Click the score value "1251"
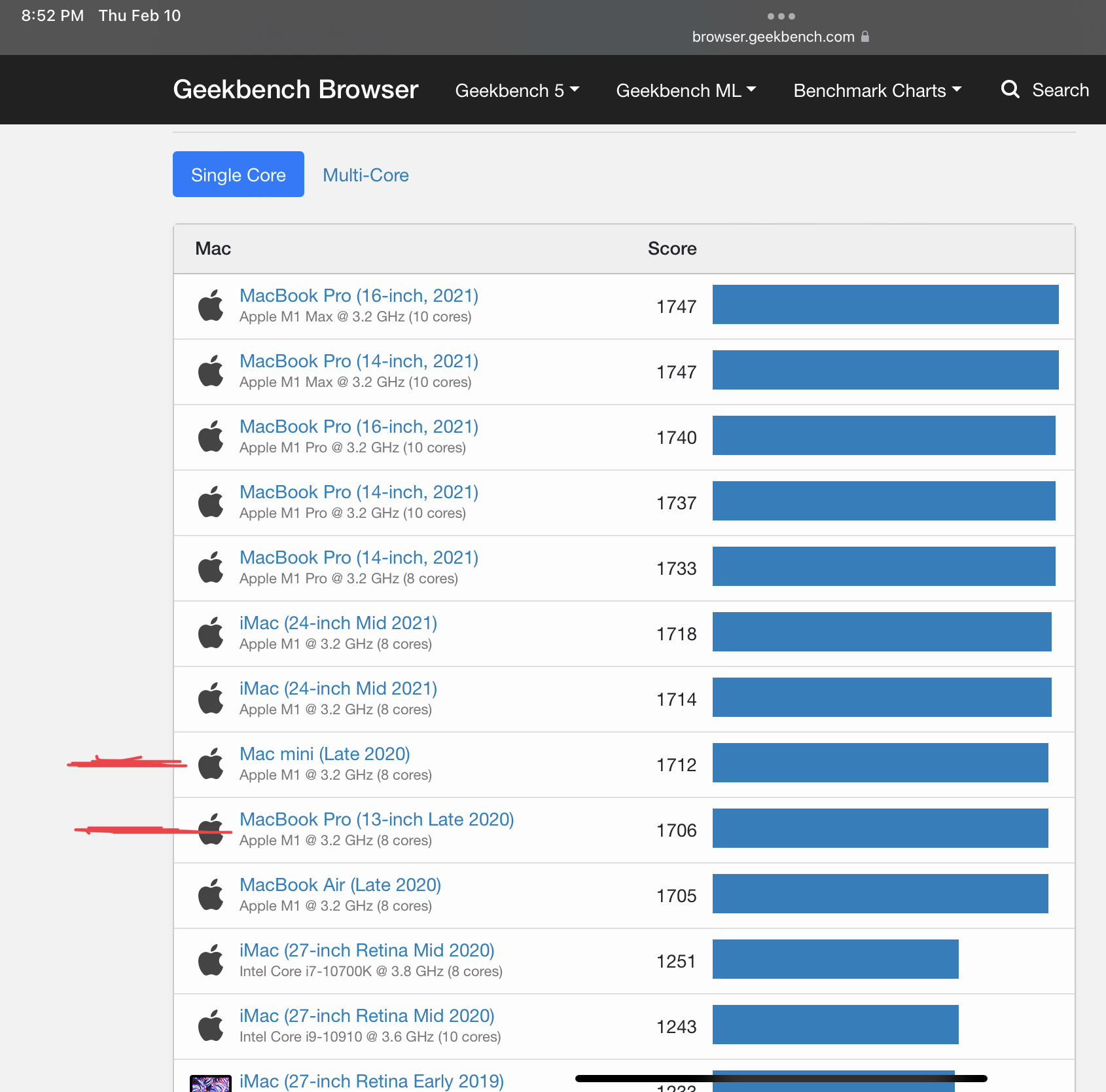The image size is (1106, 1092). click(677, 961)
